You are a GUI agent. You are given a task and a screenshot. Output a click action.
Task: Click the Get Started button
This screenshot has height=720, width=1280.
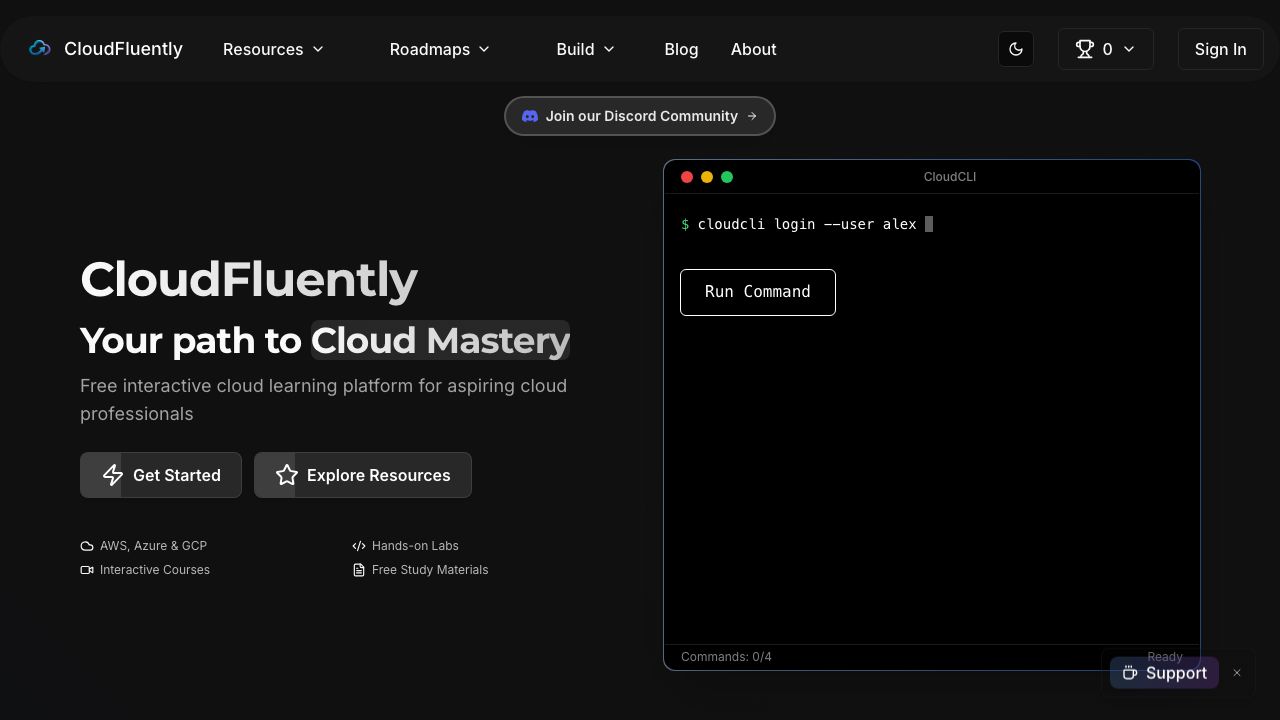click(161, 475)
